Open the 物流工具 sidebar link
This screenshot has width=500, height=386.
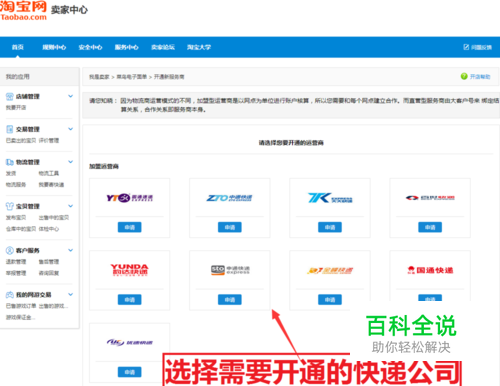tap(49, 173)
